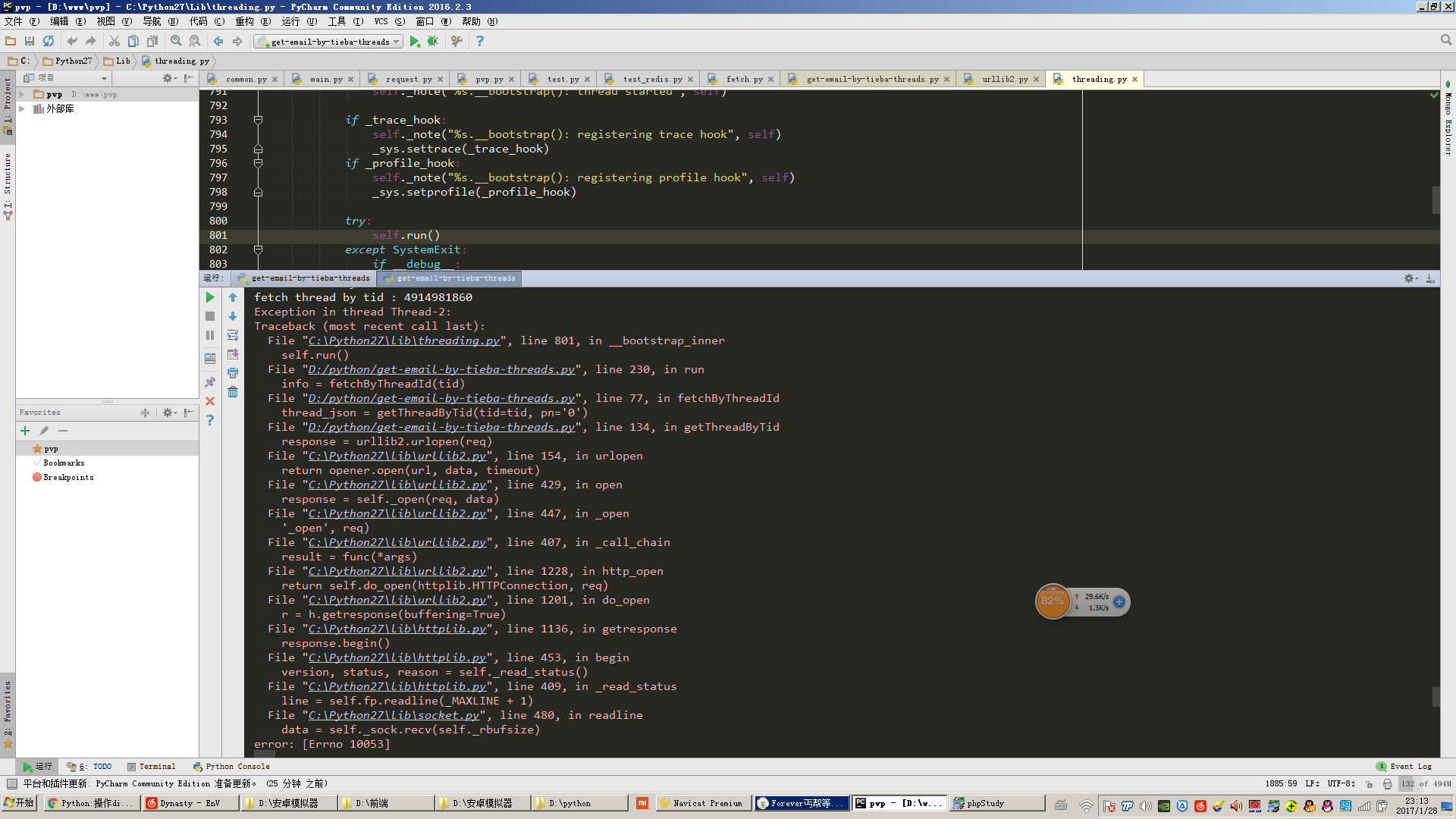Screen dimensions: 1456x819
Task: Click the Synchronize icon in the main toolbar
Action: pyautogui.click(x=49, y=42)
